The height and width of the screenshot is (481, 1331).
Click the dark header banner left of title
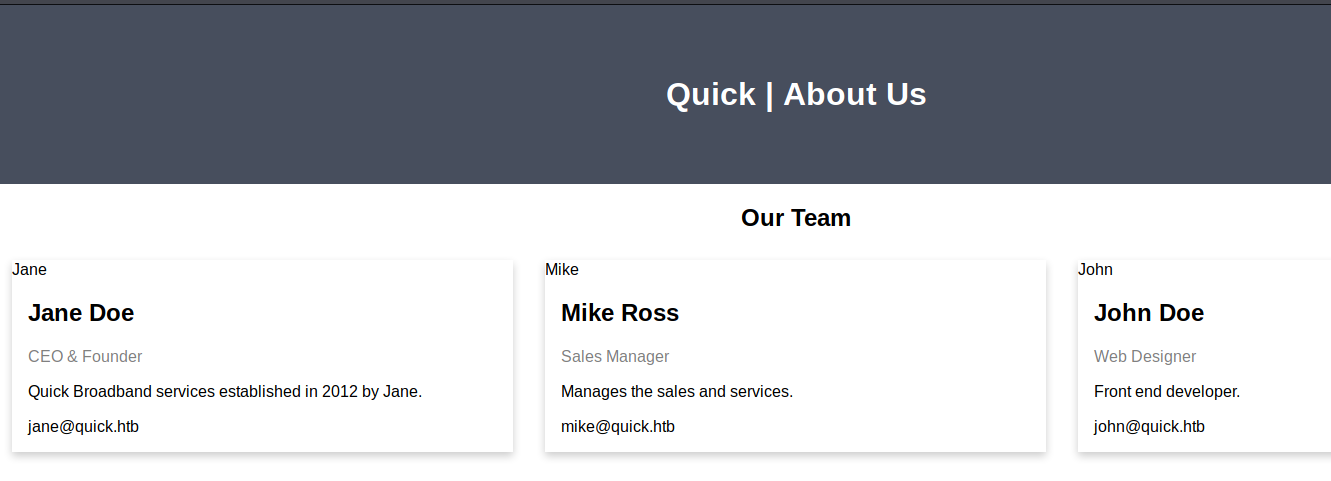300,95
